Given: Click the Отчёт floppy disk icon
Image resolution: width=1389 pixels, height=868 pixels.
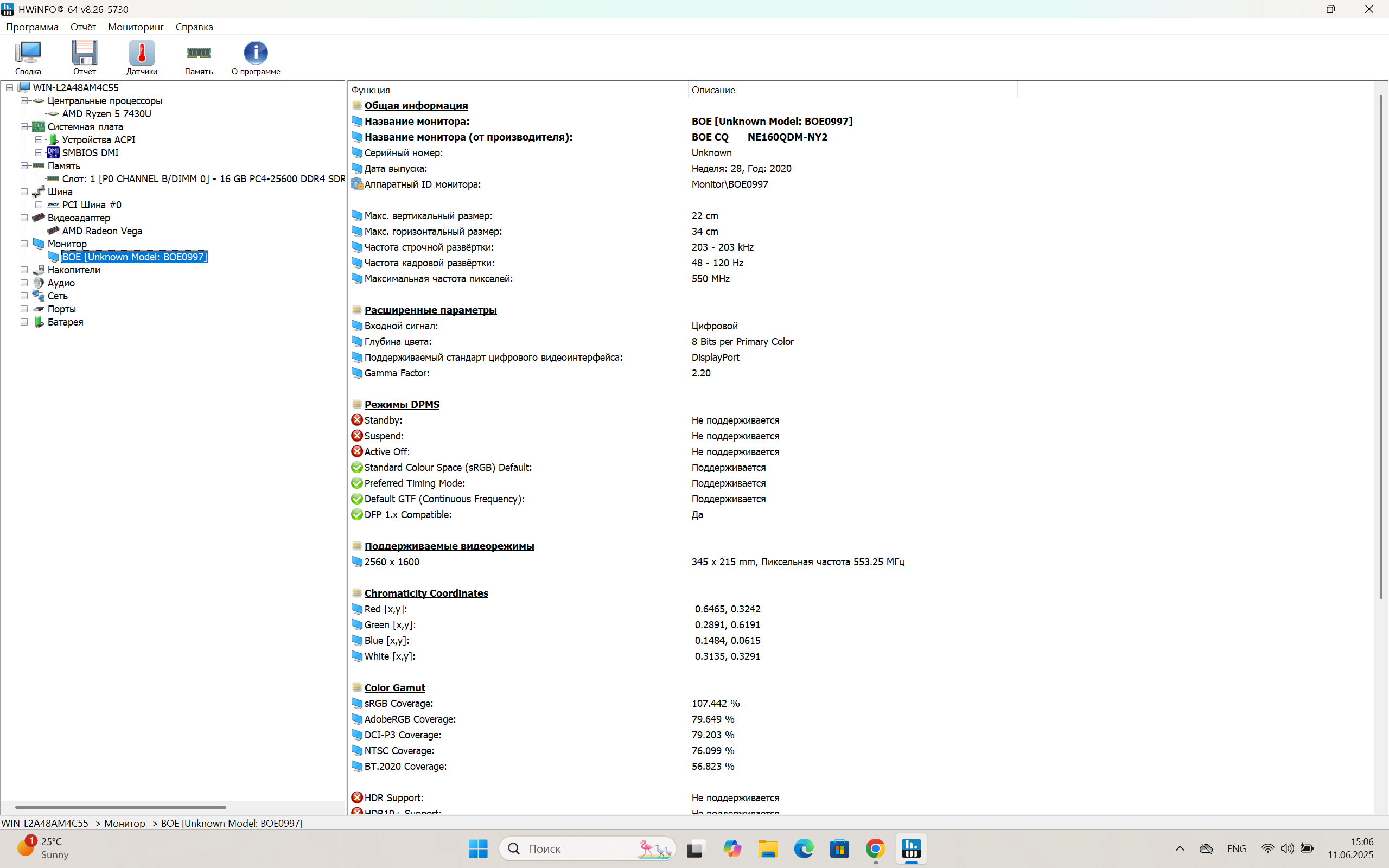Looking at the screenshot, I should [x=85, y=56].
